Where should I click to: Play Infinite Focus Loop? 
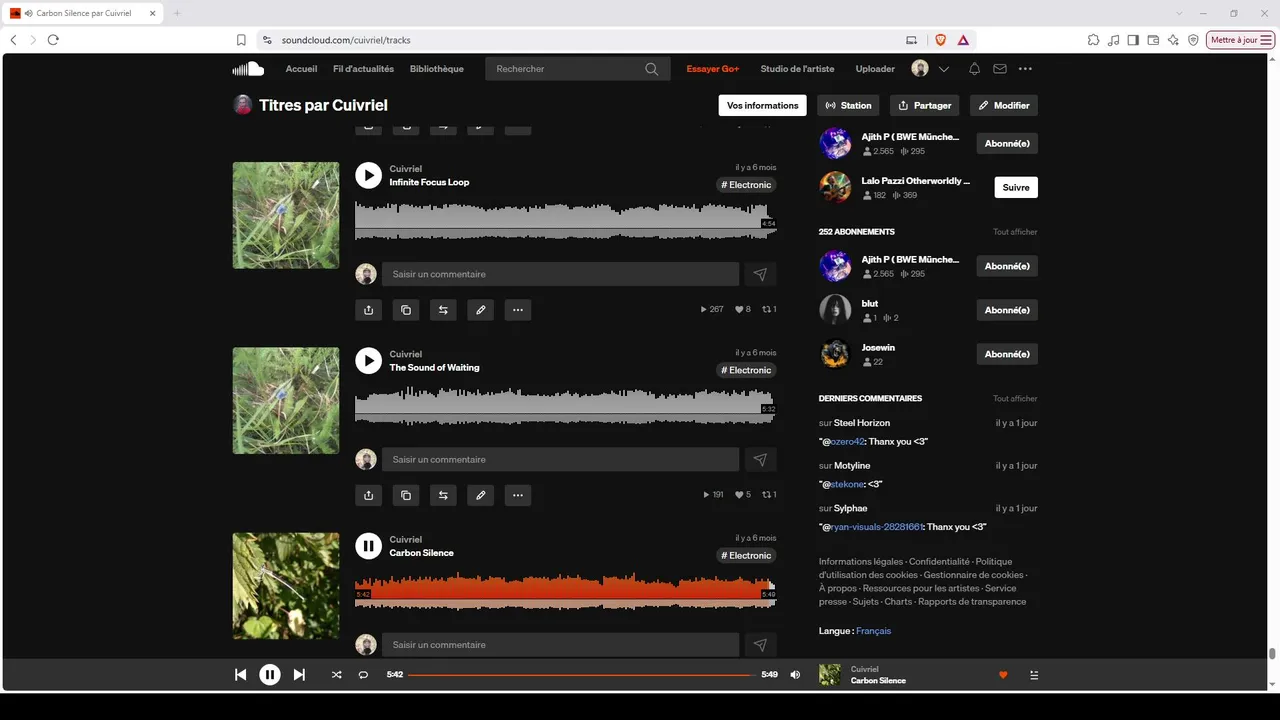368,175
